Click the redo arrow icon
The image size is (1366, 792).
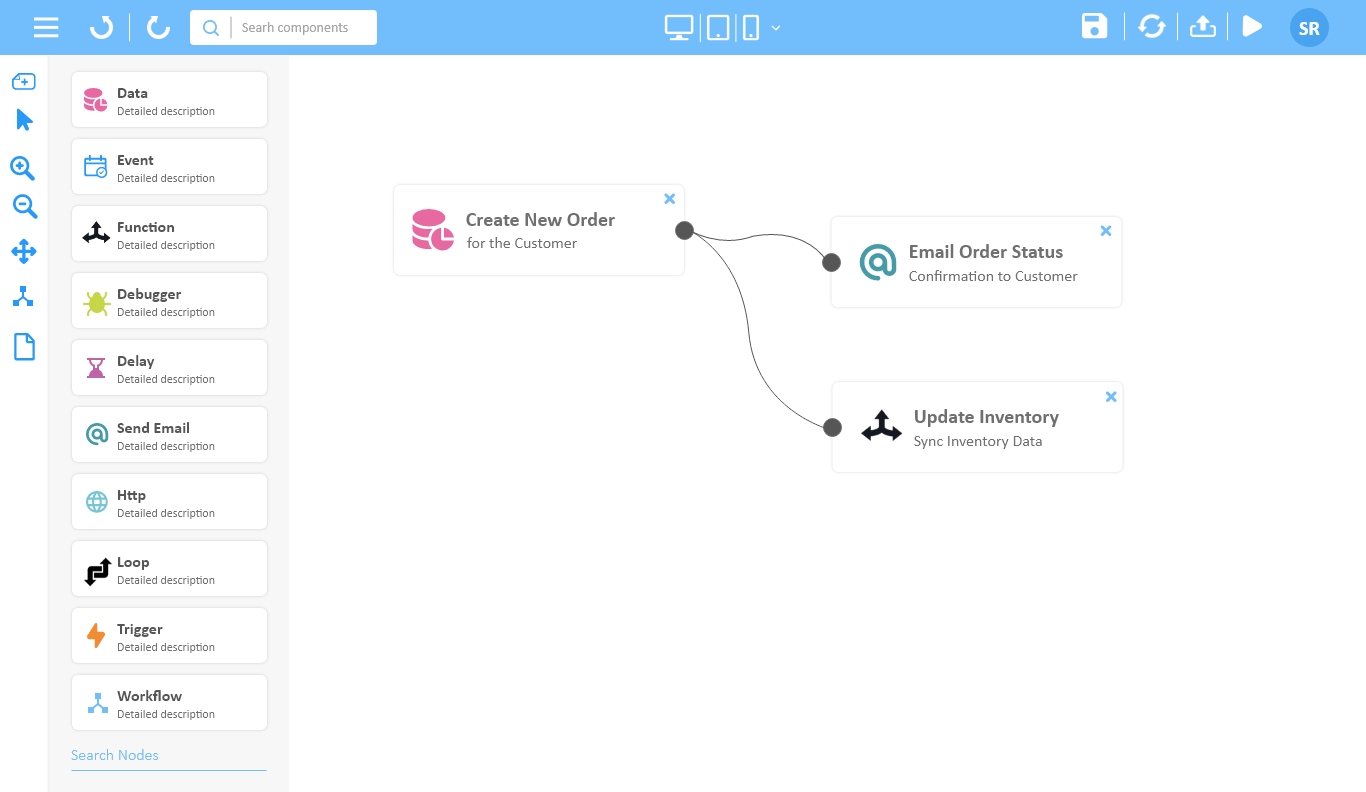tap(158, 27)
